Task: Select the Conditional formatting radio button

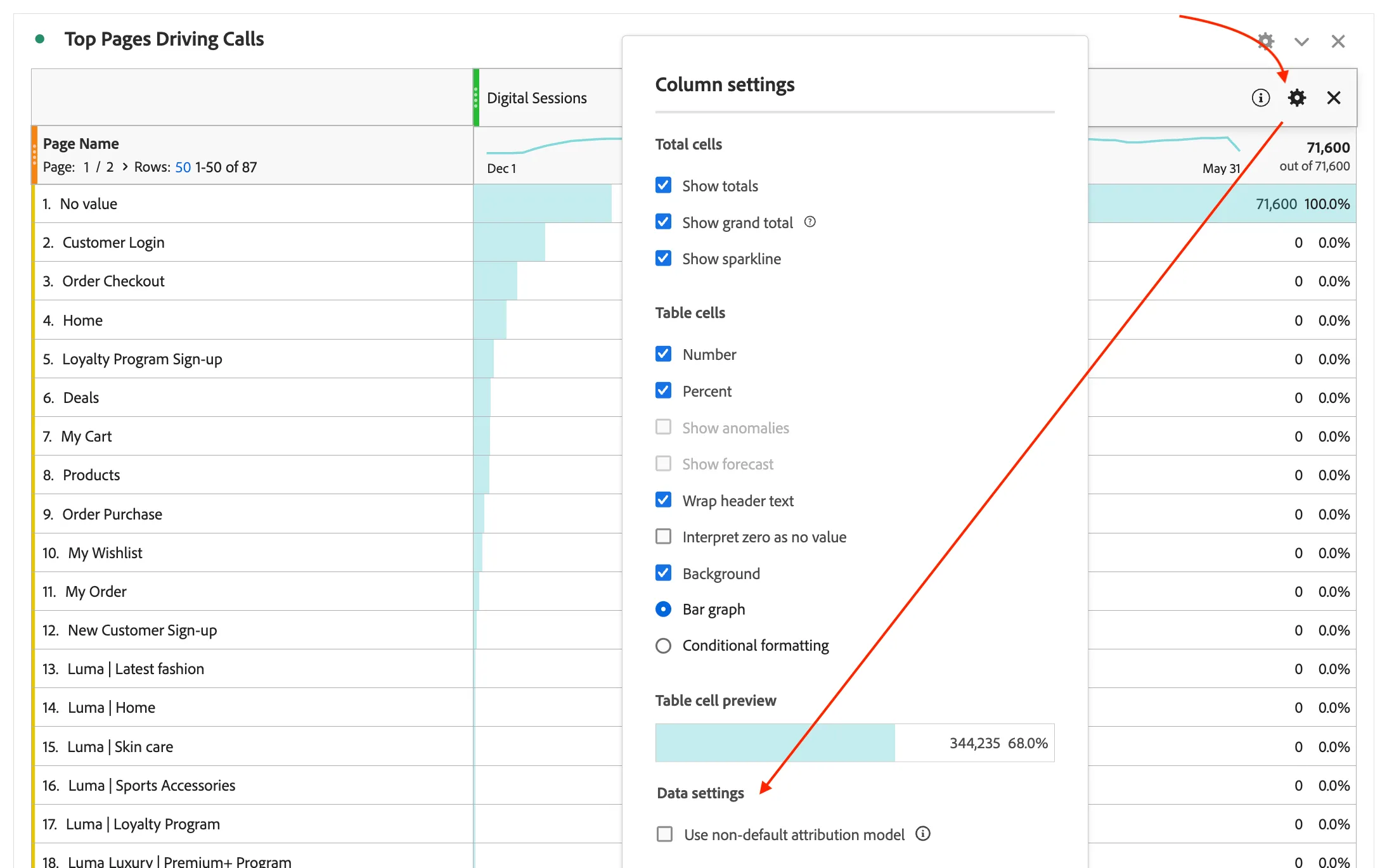Action: (663, 646)
